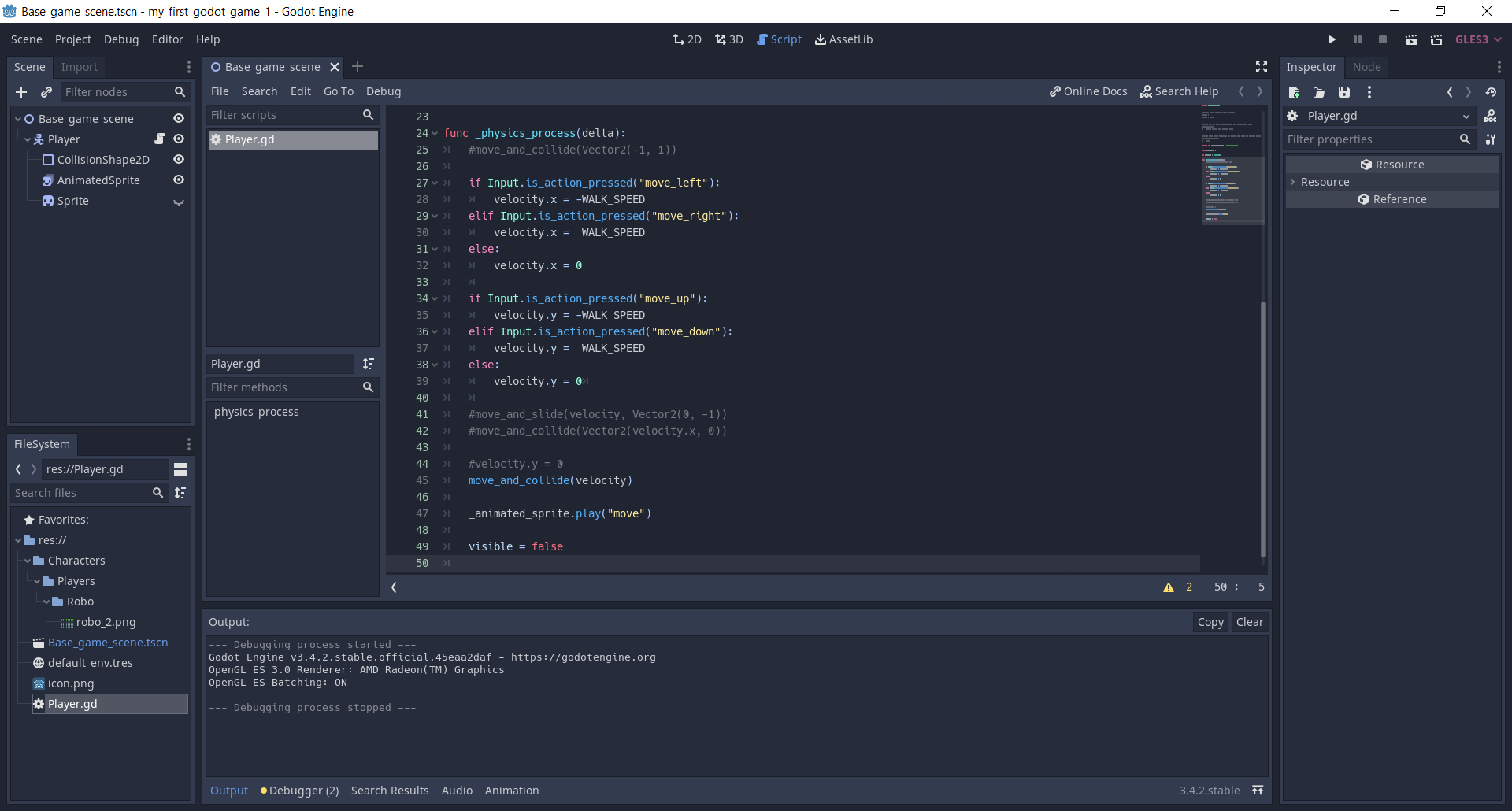Fold the _physics_process function at line 24
Viewport: 1512px width, 811px height.
435,133
